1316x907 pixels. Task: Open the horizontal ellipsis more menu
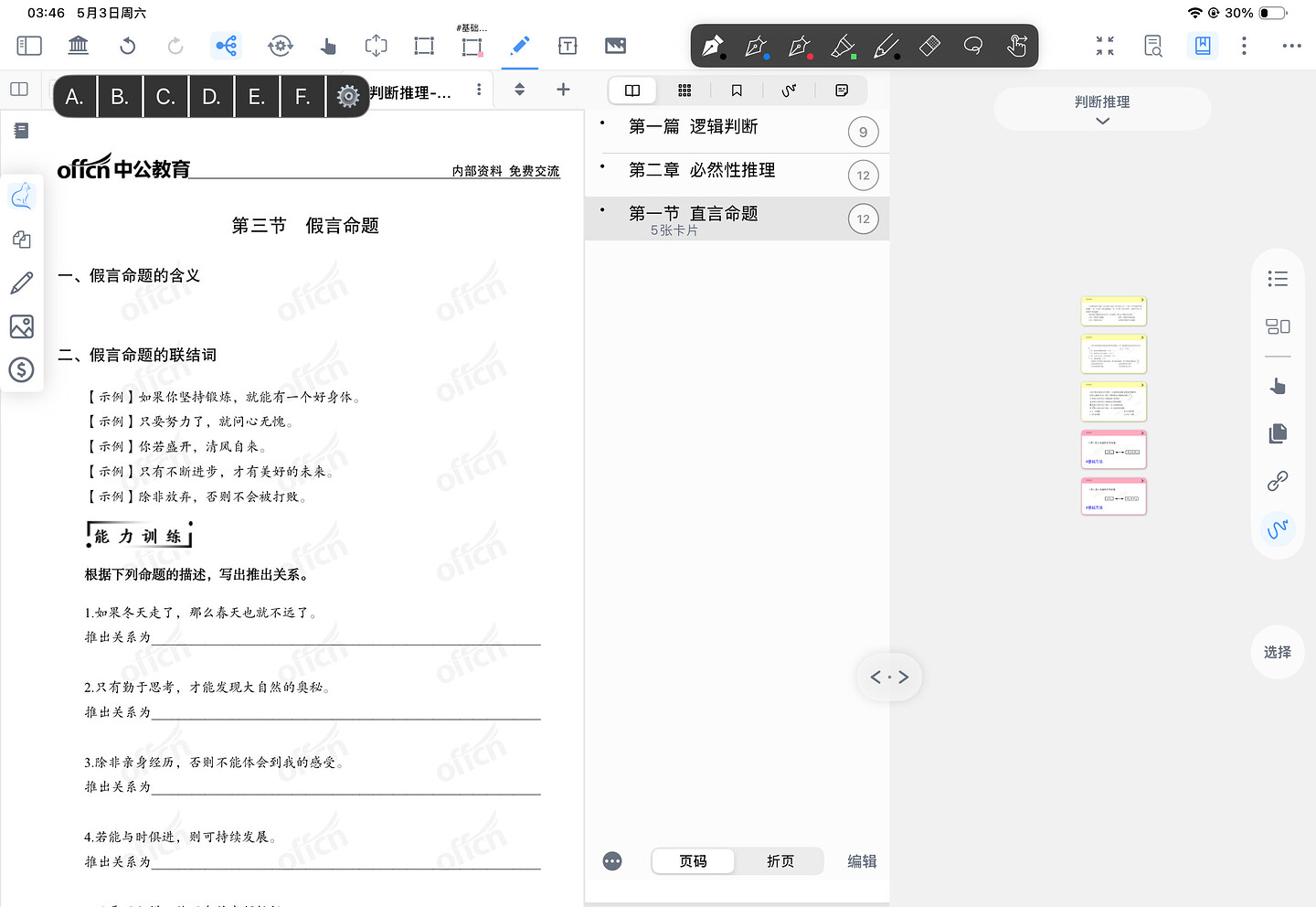click(x=1291, y=46)
